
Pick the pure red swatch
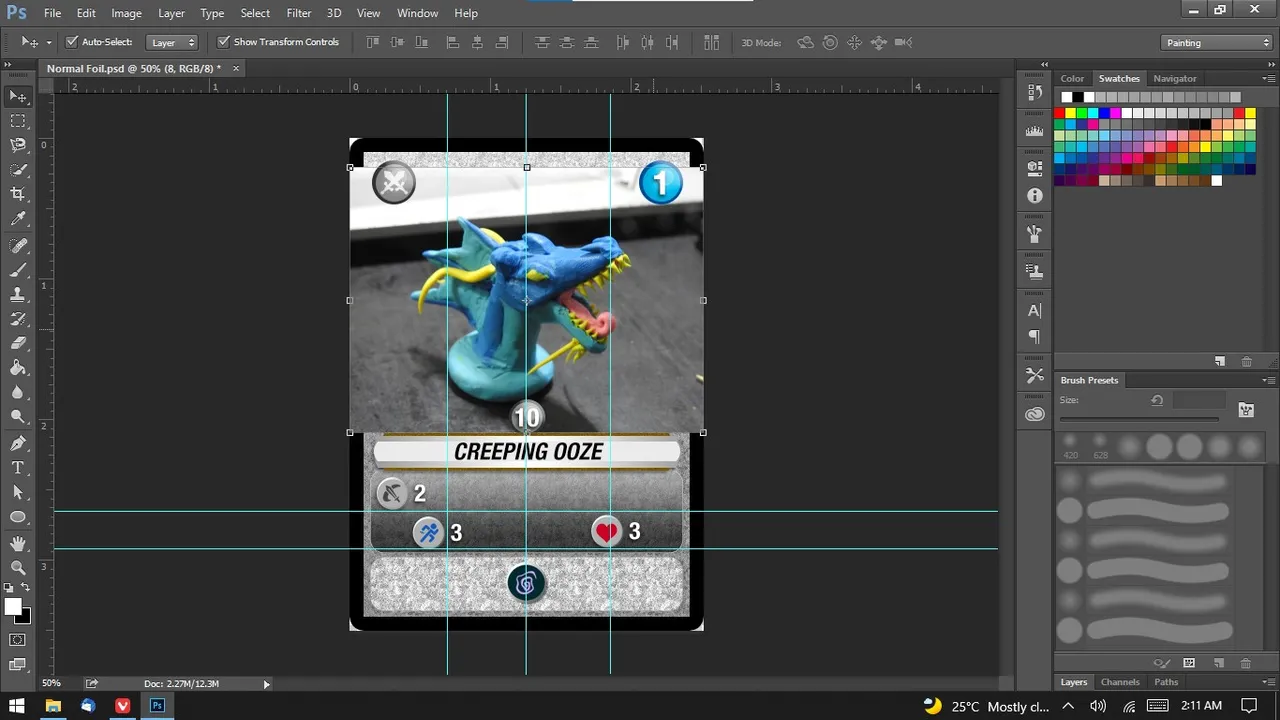coord(1059,113)
